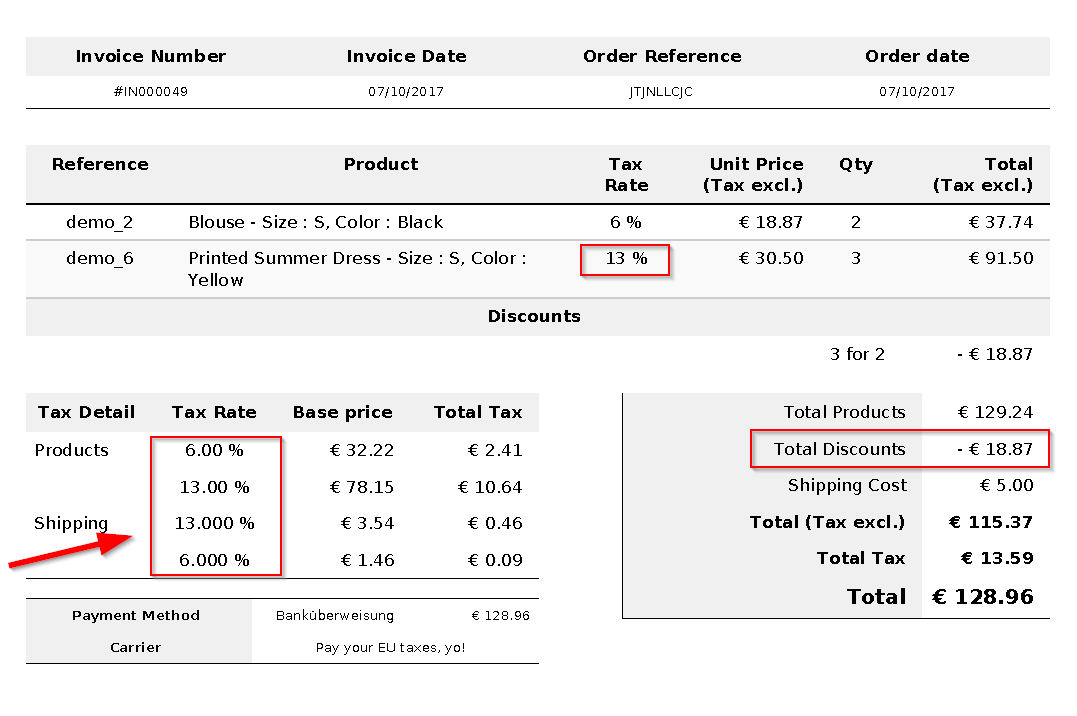Click the highlighted 13 % tax rate
The height and width of the screenshot is (716, 1077).
(626, 258)
